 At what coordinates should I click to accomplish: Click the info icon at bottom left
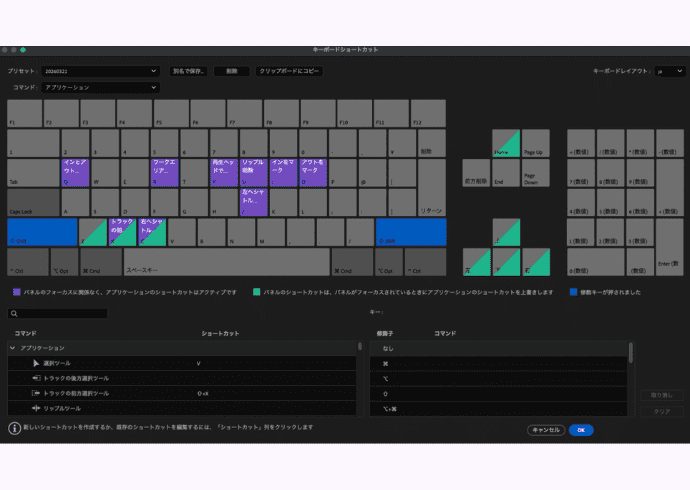click(x=14, y=428)
